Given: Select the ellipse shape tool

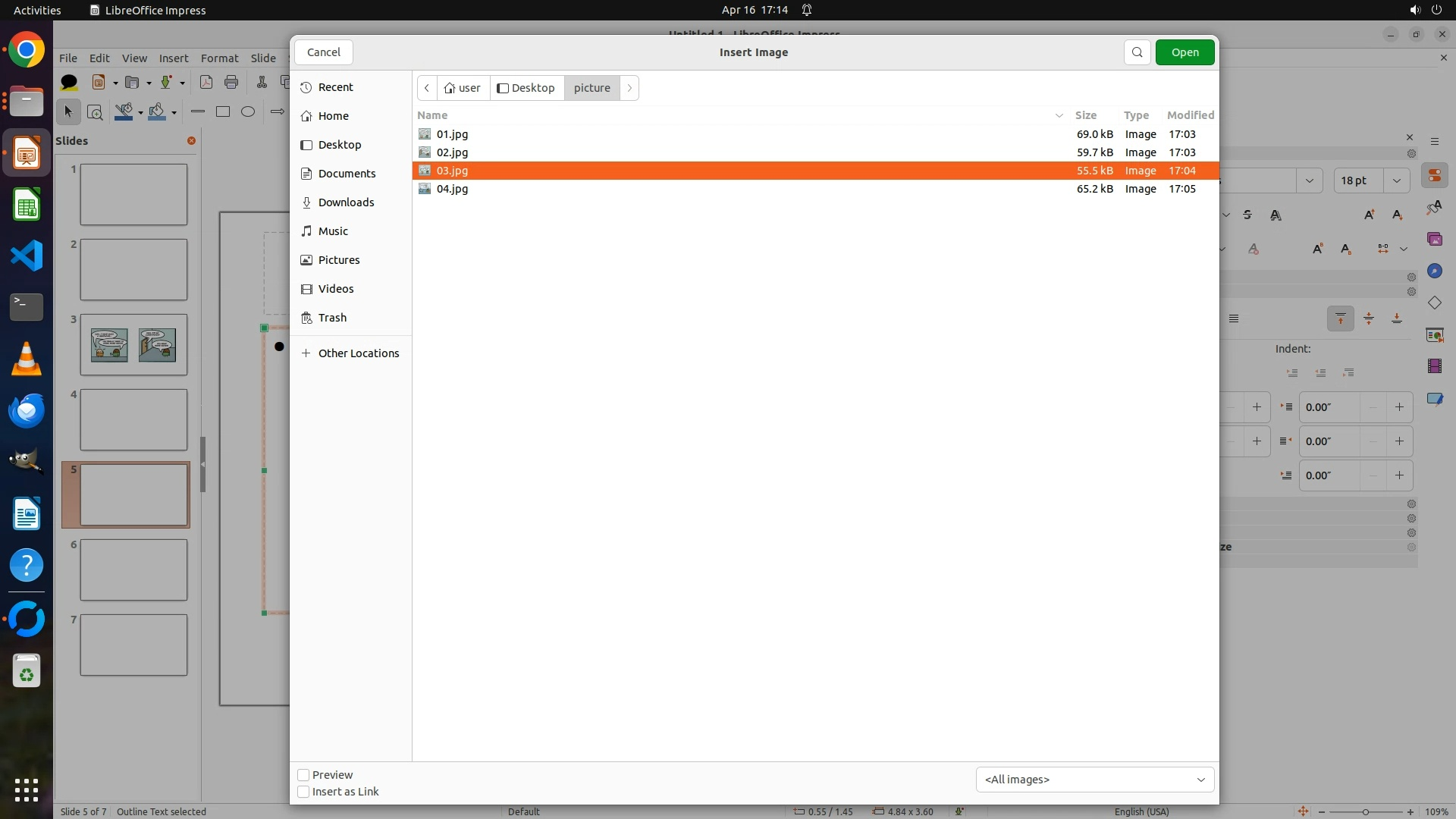Looking at the screenshot, I should tap(248, 112).
